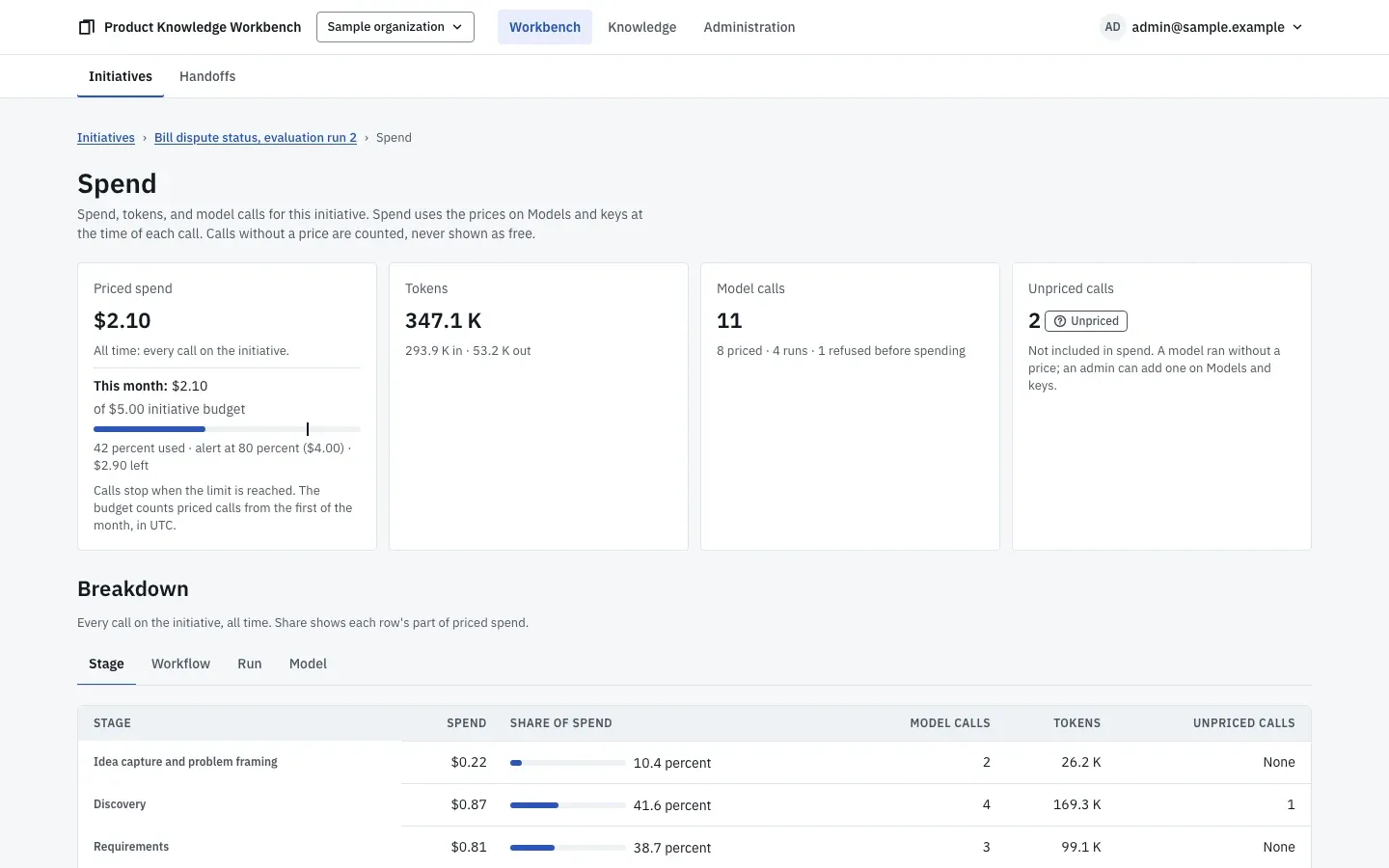The height and width of the screenshot is (868, 1389).
Task: Click the Idea capture share of spend bar
Action: coord(567,763)
